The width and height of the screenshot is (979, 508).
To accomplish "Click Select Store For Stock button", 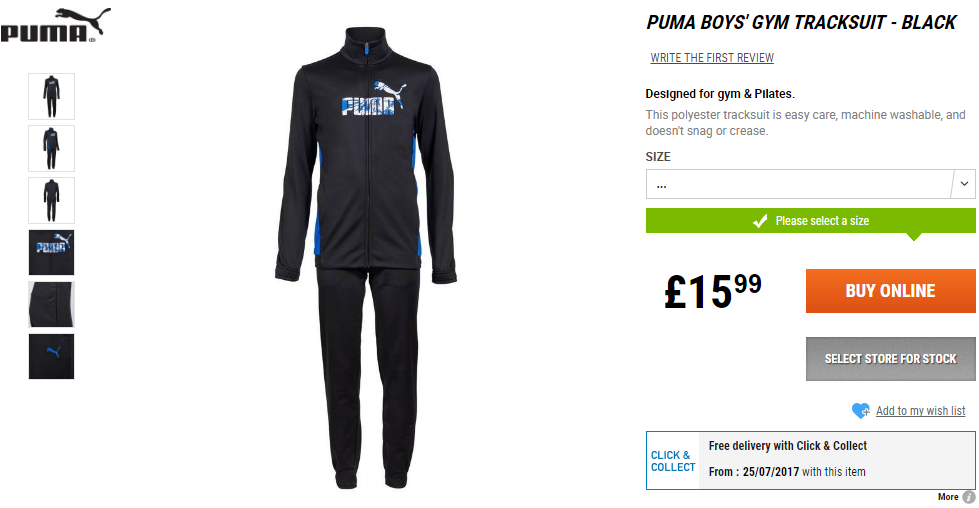I will [890, 359].
